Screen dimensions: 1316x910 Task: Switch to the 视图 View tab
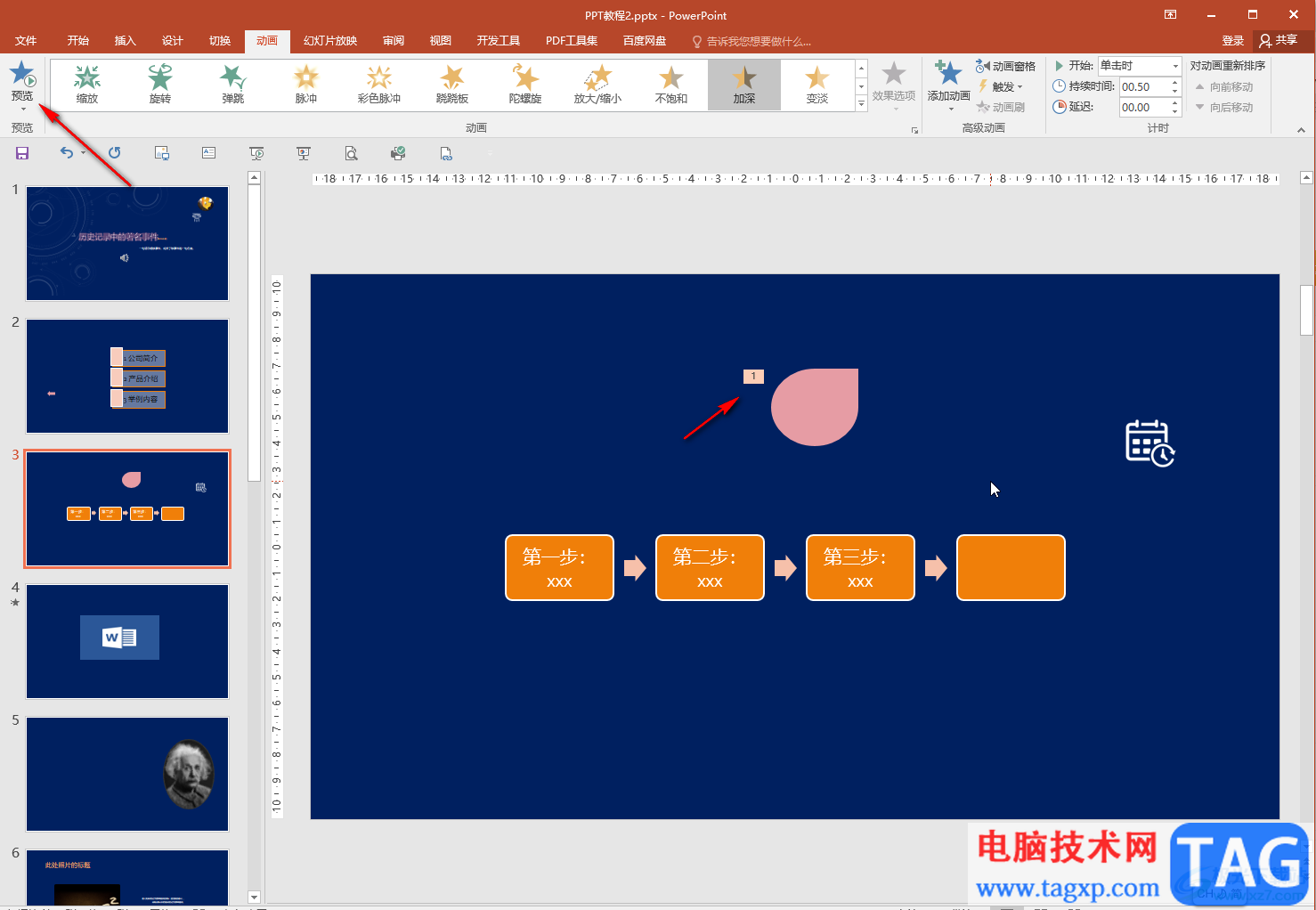441,41
